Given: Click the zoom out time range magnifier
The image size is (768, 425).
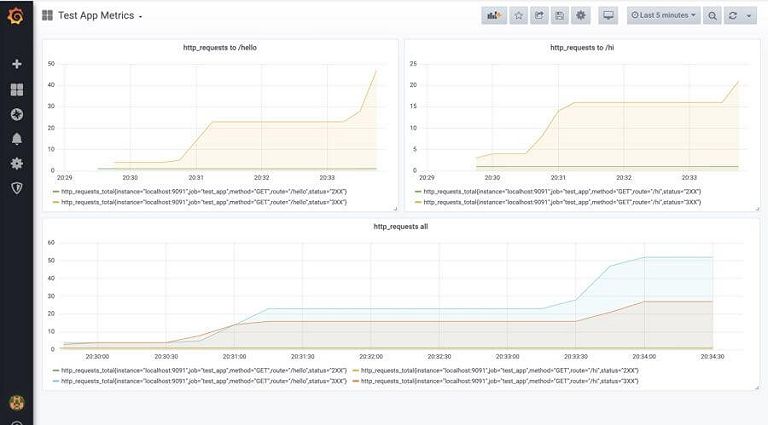Looking at the screenshot, I should point(713,16).
